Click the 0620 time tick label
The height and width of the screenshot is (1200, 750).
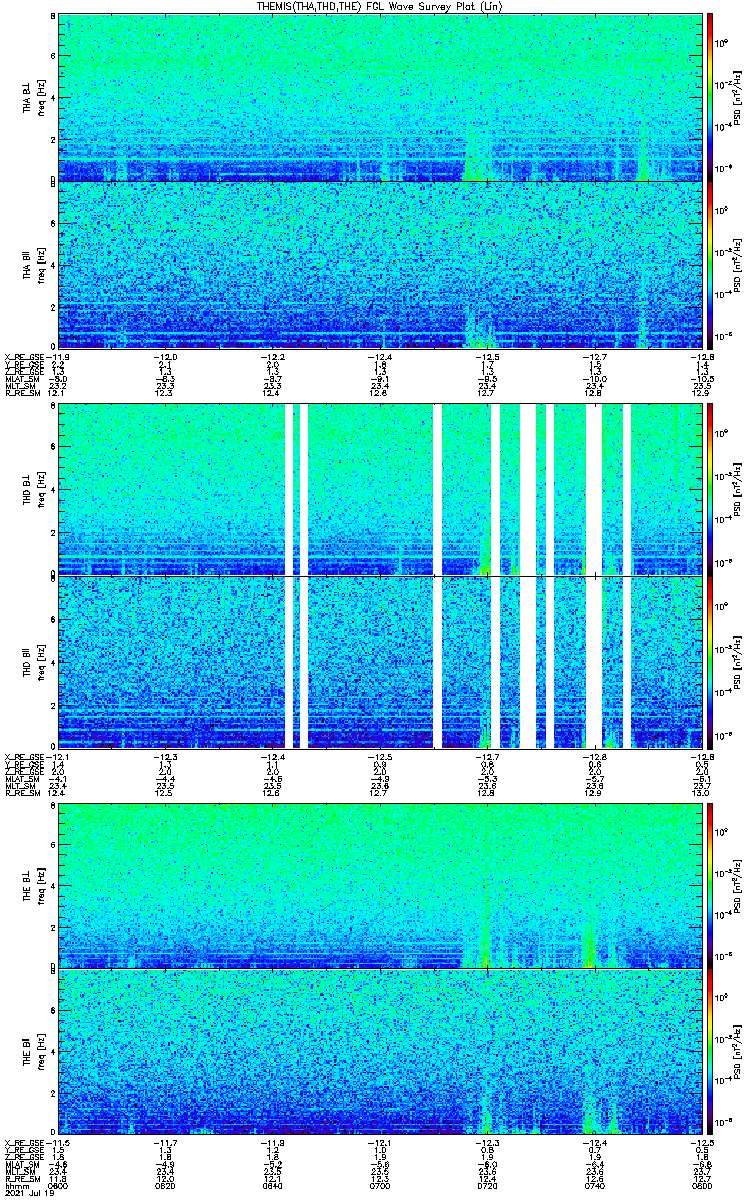click(165, 1186)
